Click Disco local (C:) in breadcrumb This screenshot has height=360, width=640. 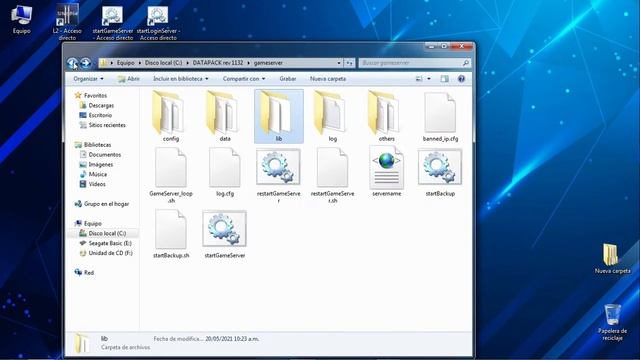click(163, 63)
